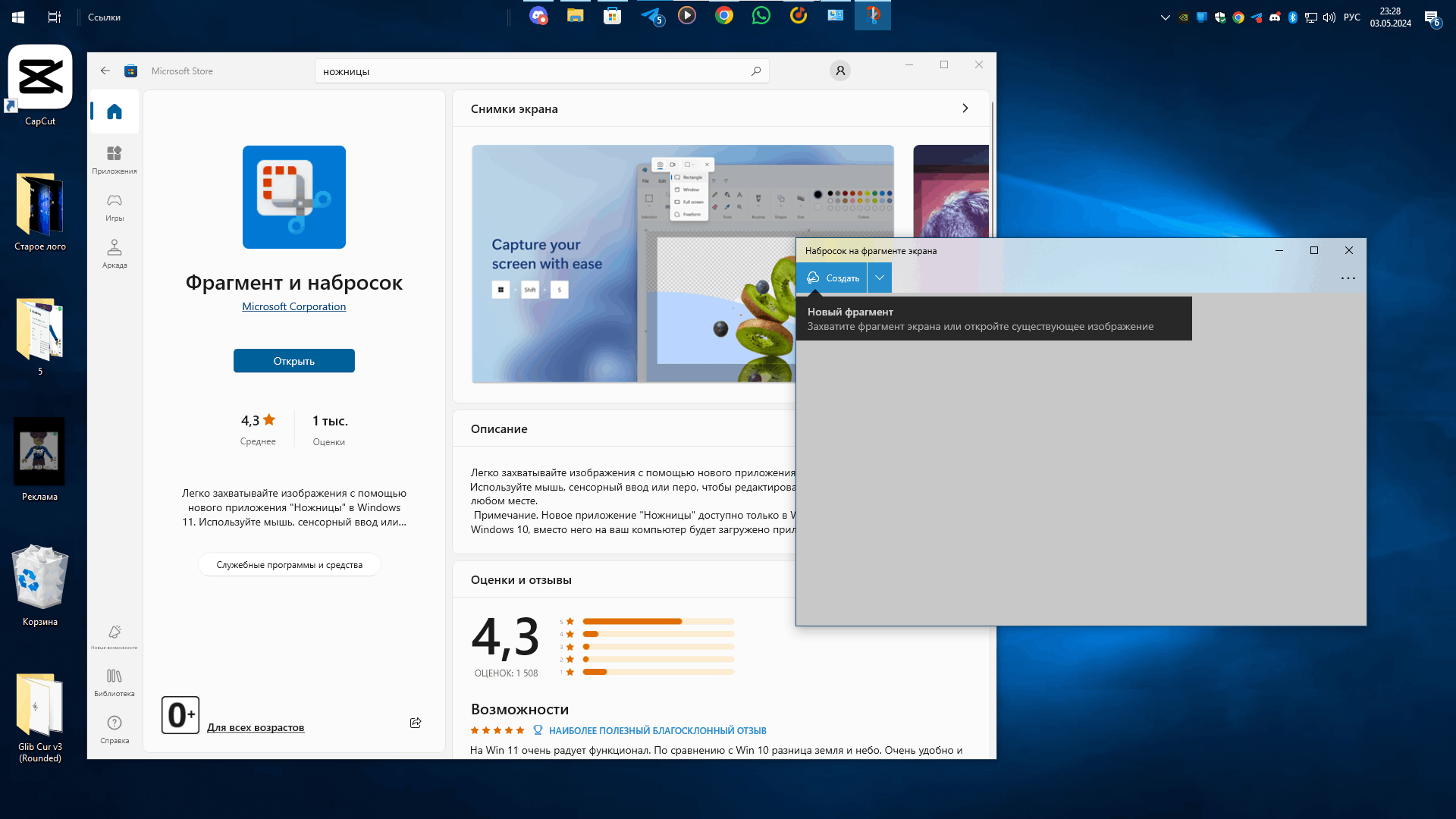This screenshot has height=819, width=1456.
Task: Click the 1 тыс. Оценки count
Action: pos(330,430)
